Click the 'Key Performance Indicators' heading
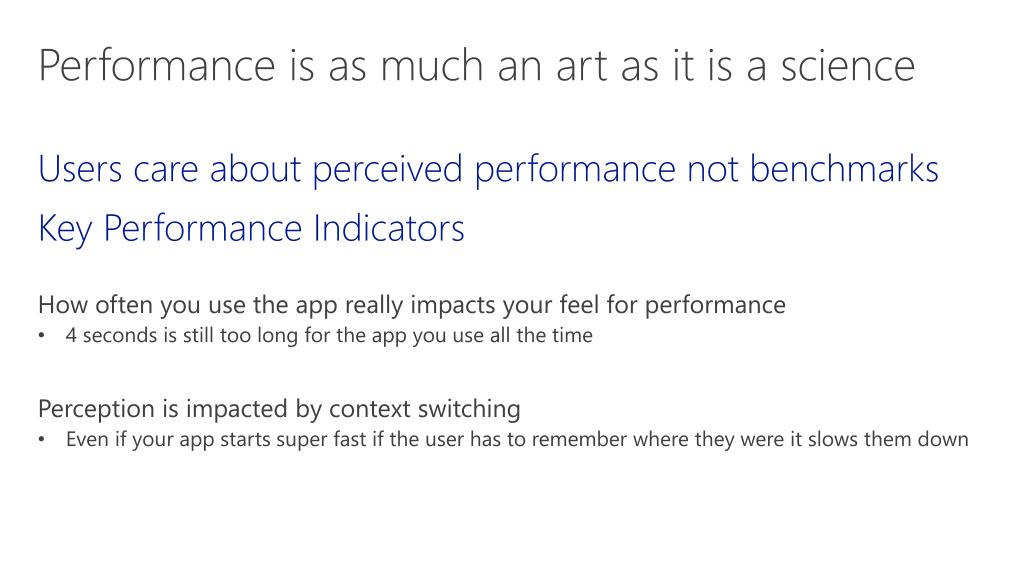Viewport: 1023px width, 575px height. click(251, 229)
